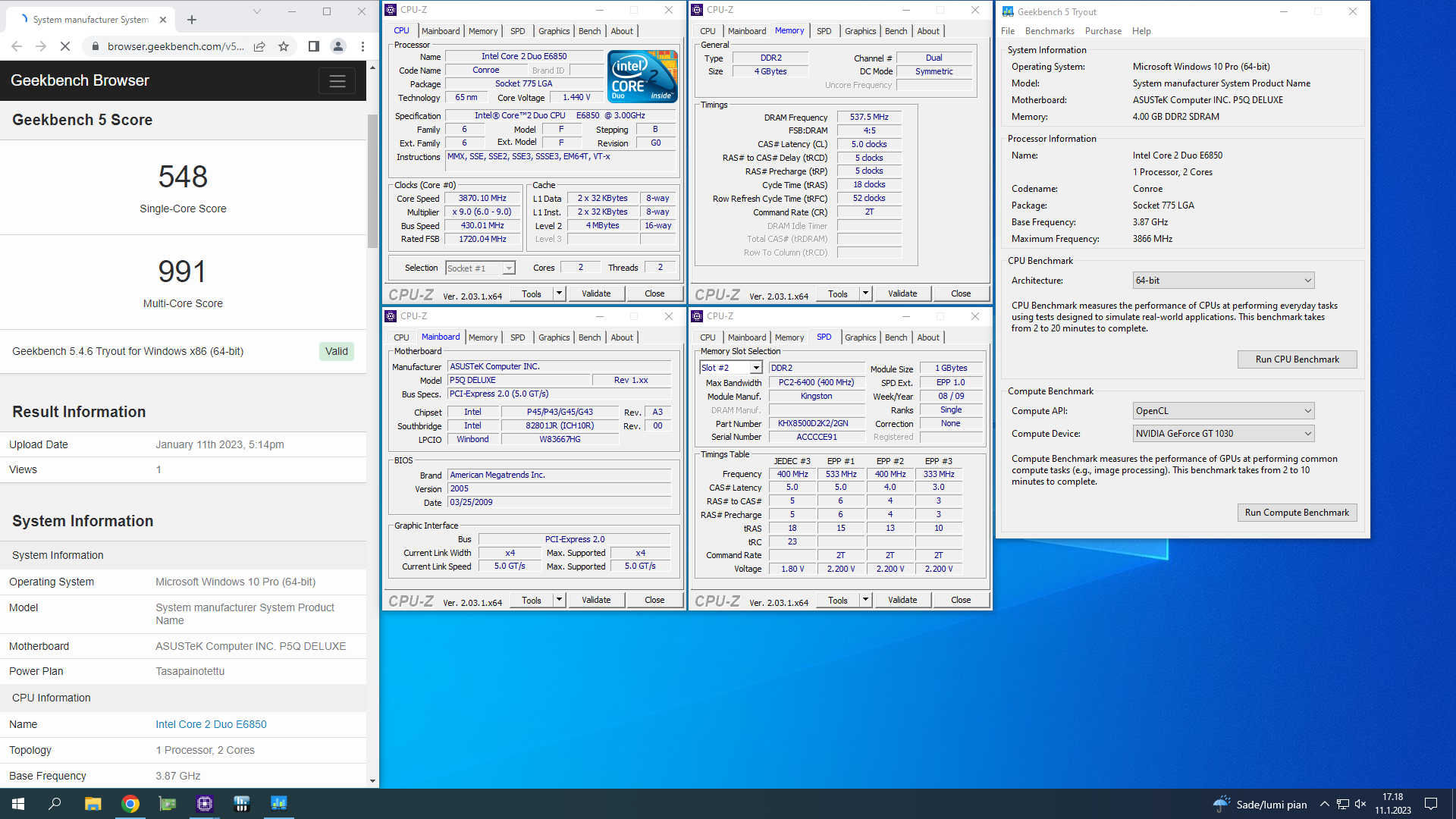Click the browser page vertical scrollbar
1456x819 pixels.
(372, 182)
